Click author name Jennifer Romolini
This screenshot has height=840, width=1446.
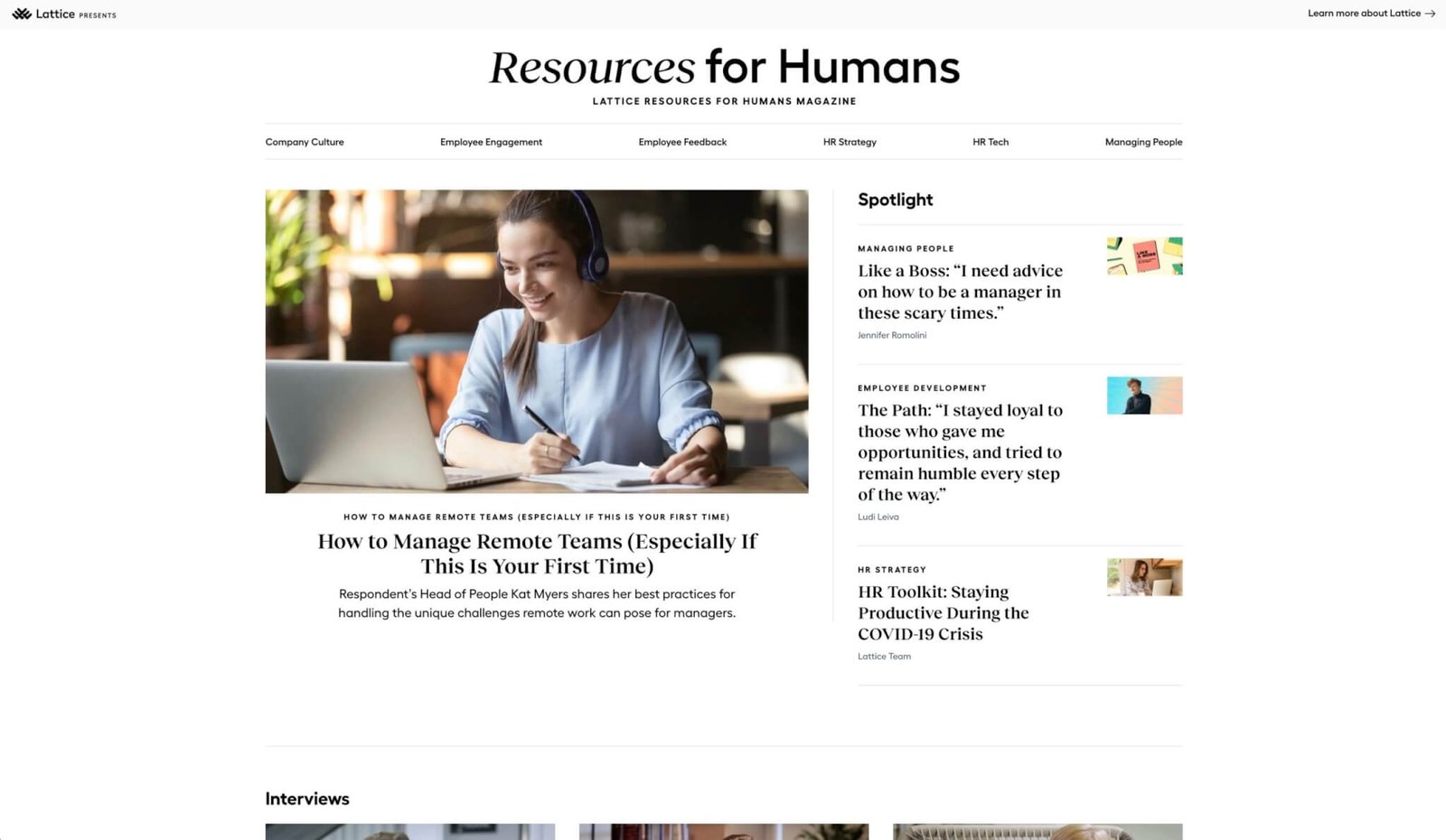892,335
